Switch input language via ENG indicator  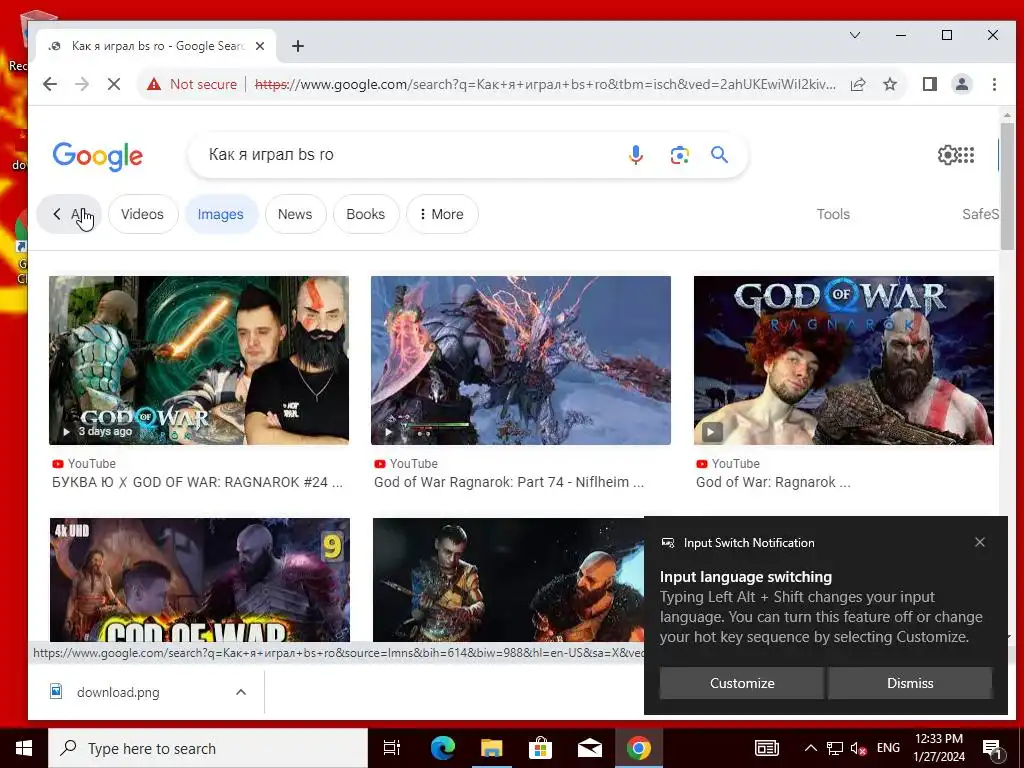click(x=888, y=748)
